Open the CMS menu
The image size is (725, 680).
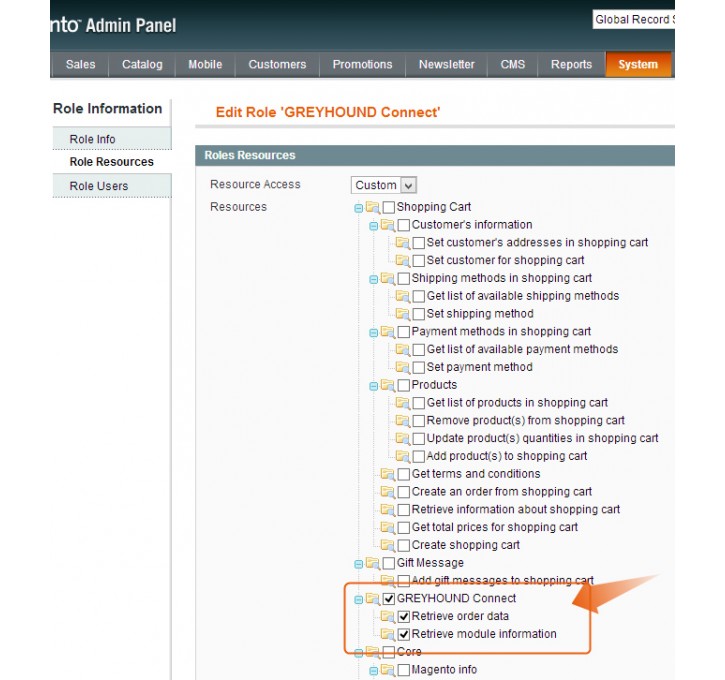tap(513, 65)
